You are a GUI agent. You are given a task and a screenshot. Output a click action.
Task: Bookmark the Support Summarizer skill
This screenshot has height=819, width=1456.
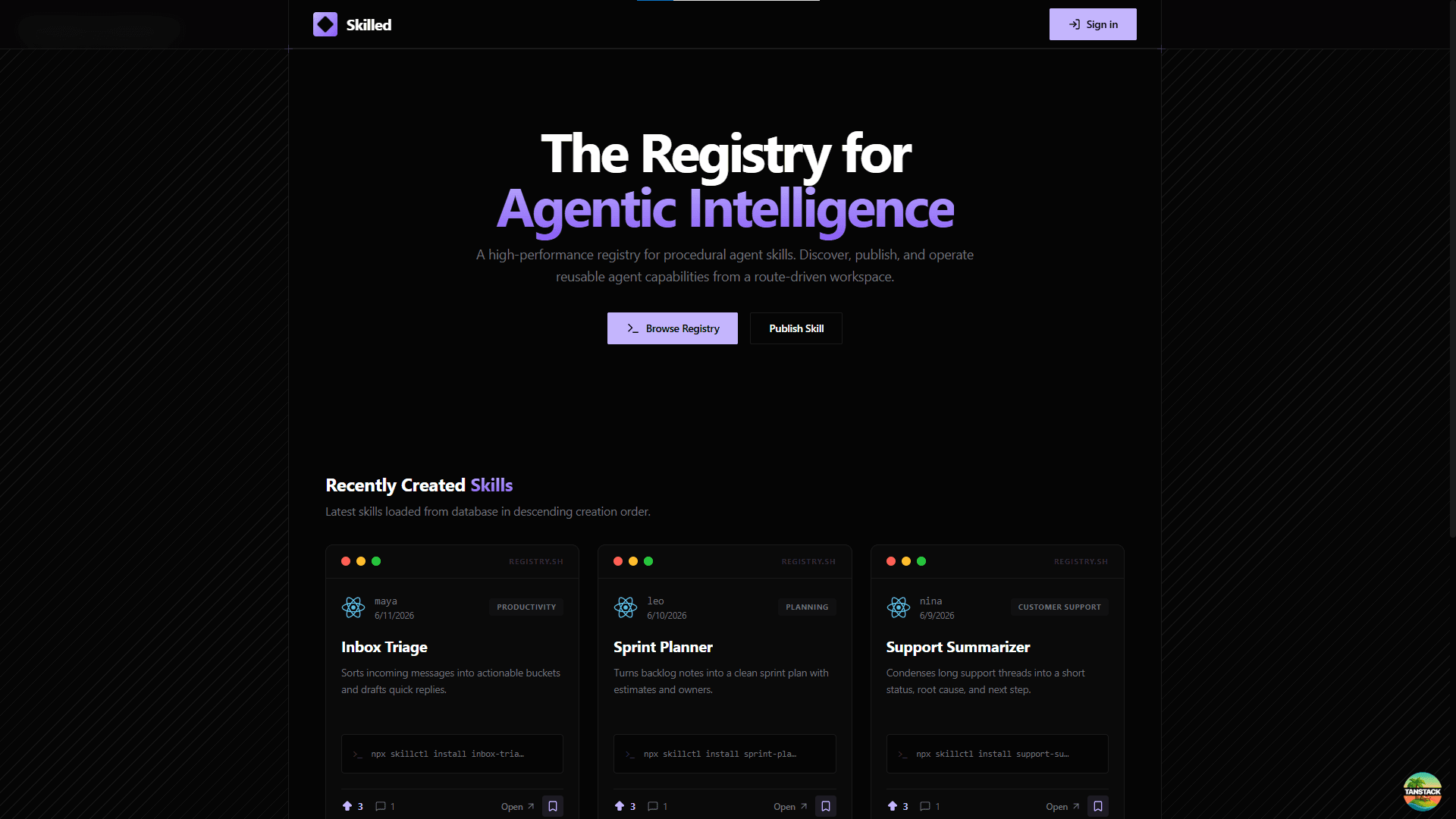(x=1098, y=806)
